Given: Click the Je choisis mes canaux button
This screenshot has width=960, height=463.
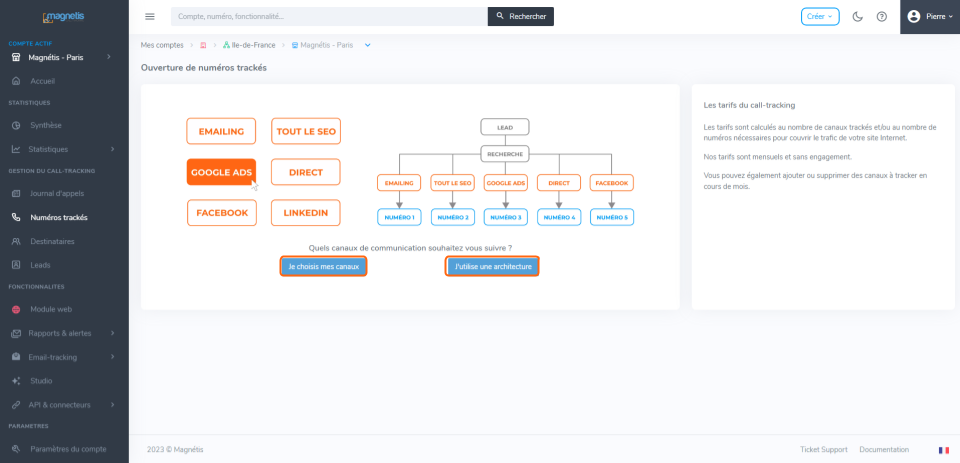Looking at the screenshot, I should point(323,266).
